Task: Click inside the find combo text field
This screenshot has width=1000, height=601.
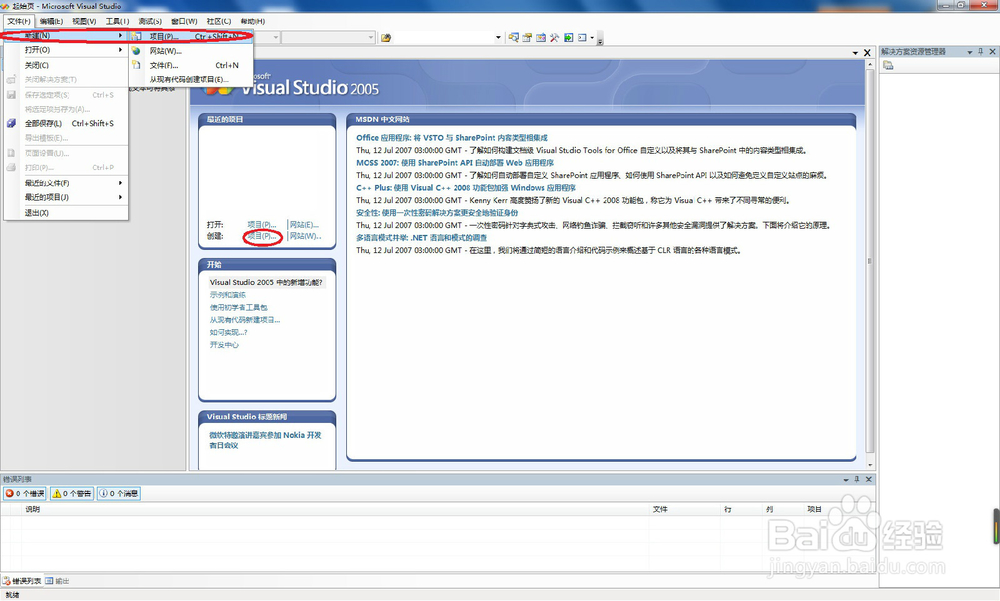Action: [x=443, y=38]
